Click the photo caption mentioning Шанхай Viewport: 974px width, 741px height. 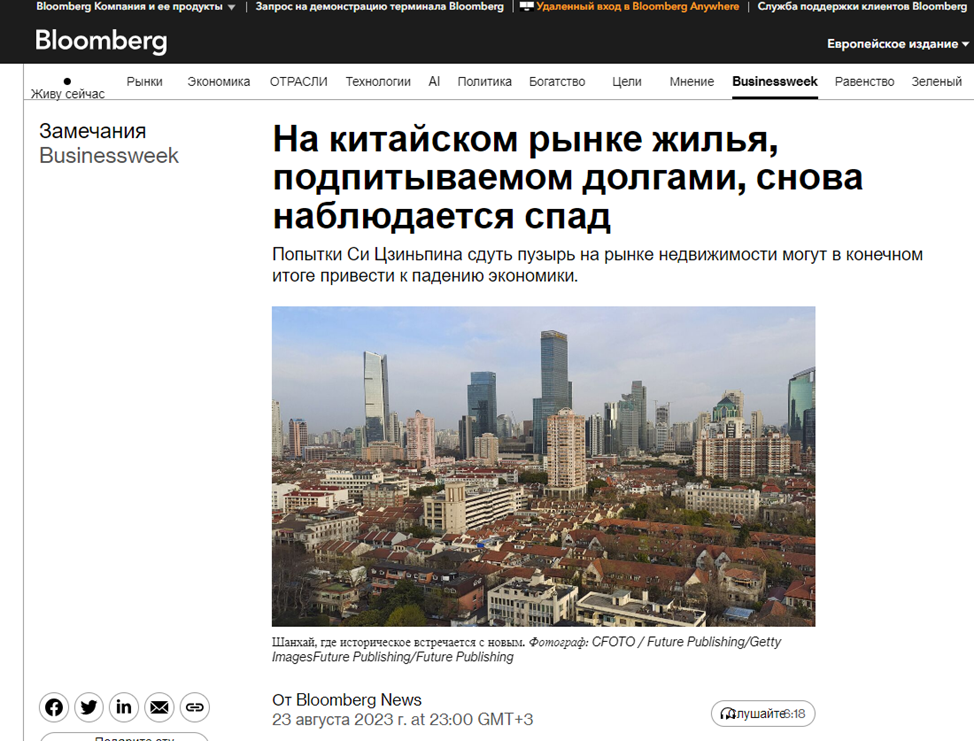pyautogui.click(x=526, y=649)
